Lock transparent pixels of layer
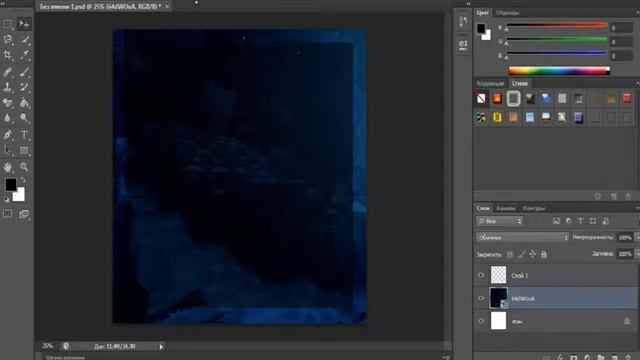The width and height of the screenshot is (640, 360). [510, 254]
